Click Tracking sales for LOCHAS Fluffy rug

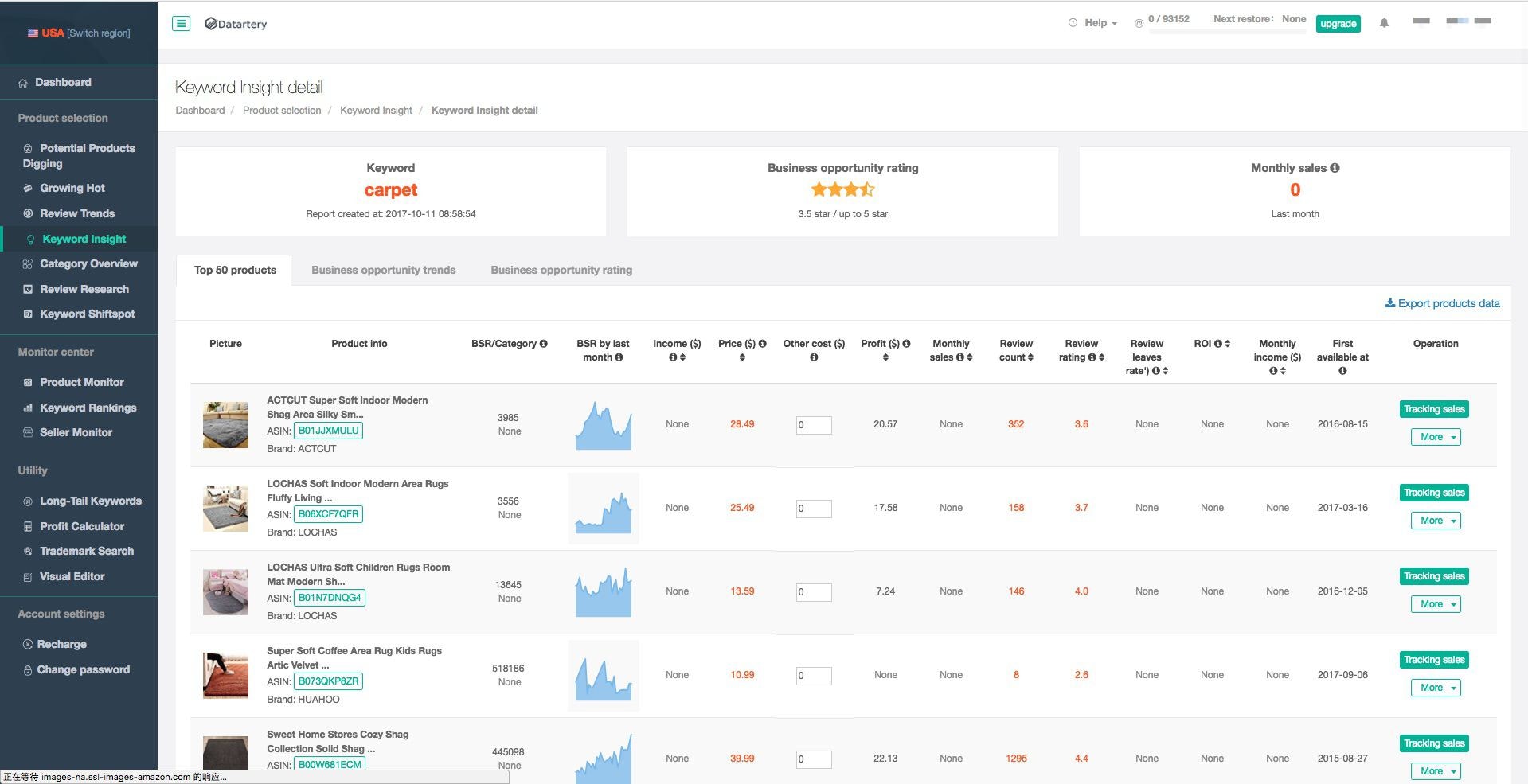click(x=1434, y=493)
